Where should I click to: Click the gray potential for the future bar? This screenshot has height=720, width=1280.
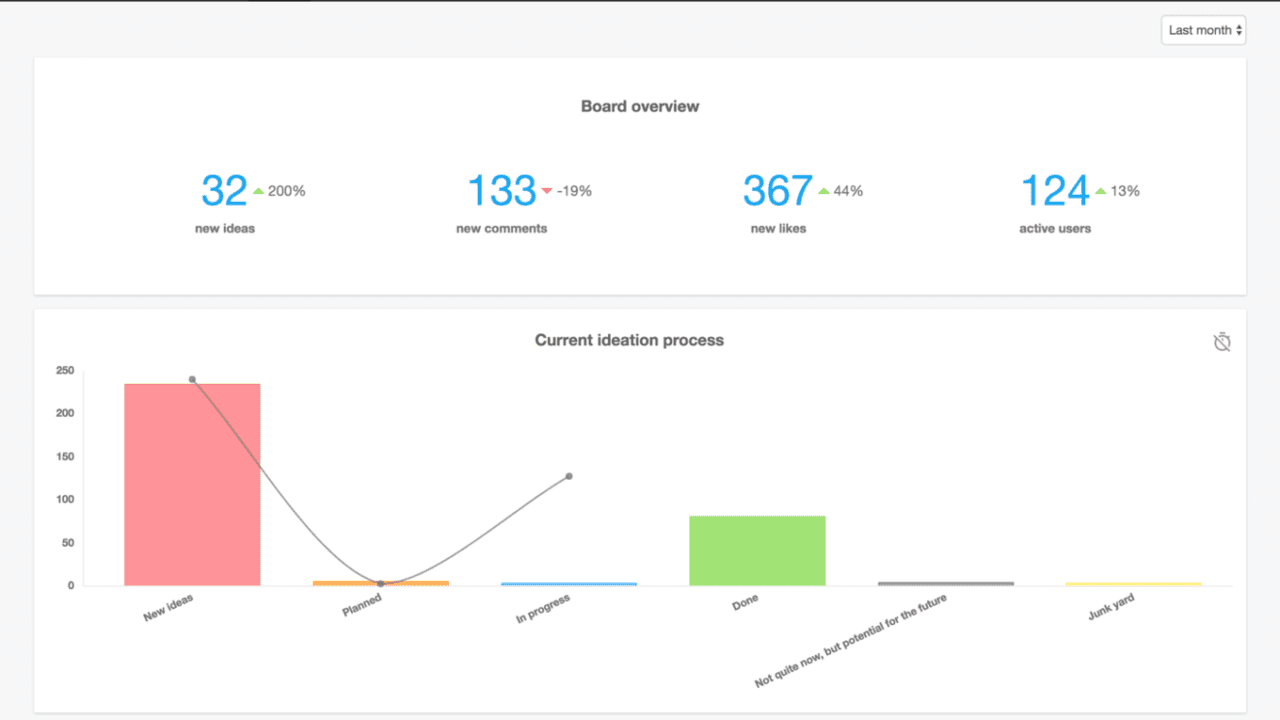point(945,583)
